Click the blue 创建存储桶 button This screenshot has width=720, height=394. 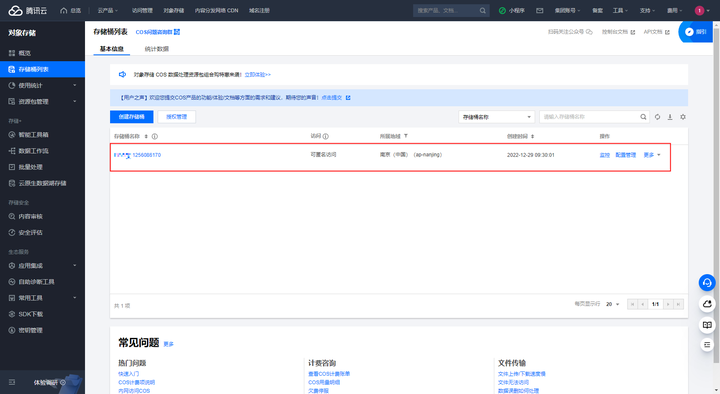[131, 117]
